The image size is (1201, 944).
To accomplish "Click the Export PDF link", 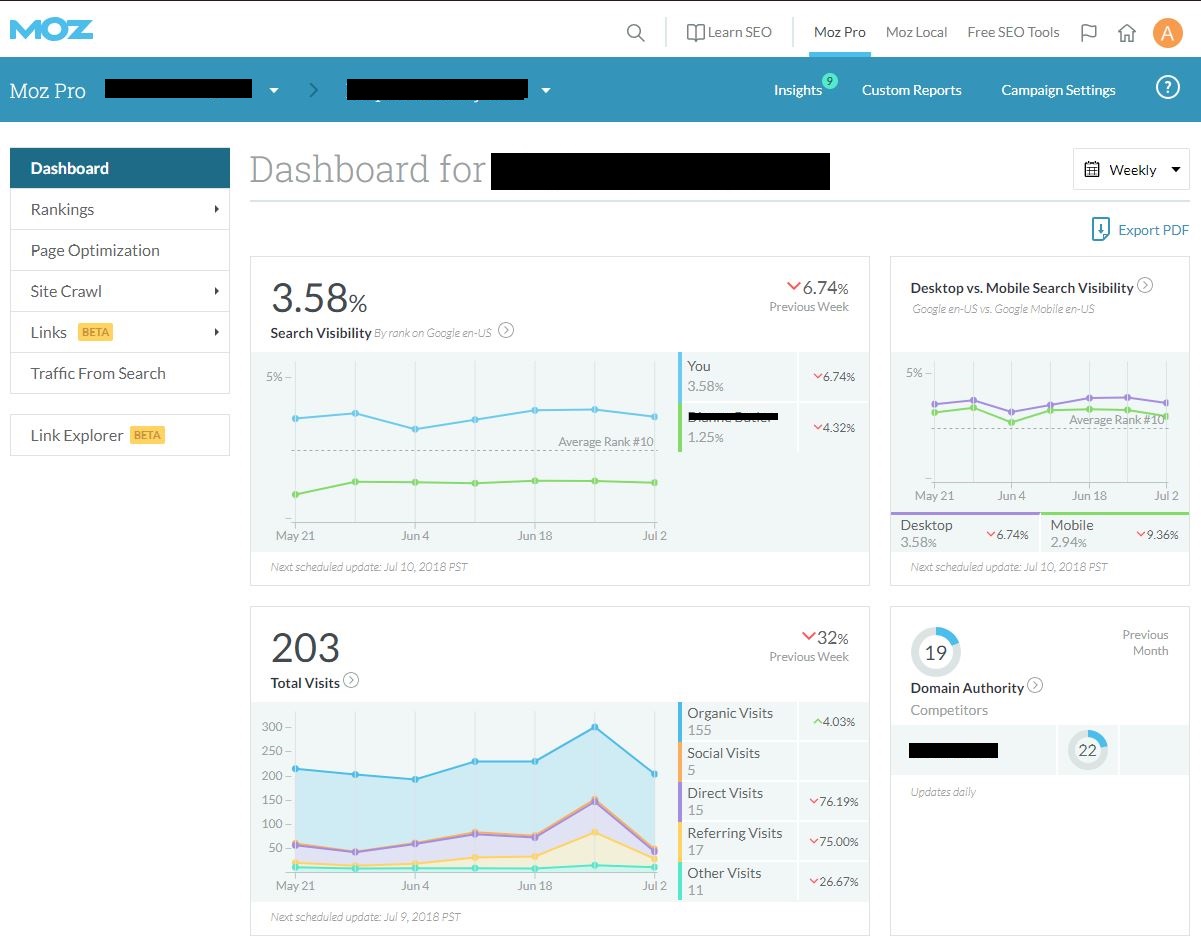I will pyautogui.click(x=1153, y=230).
